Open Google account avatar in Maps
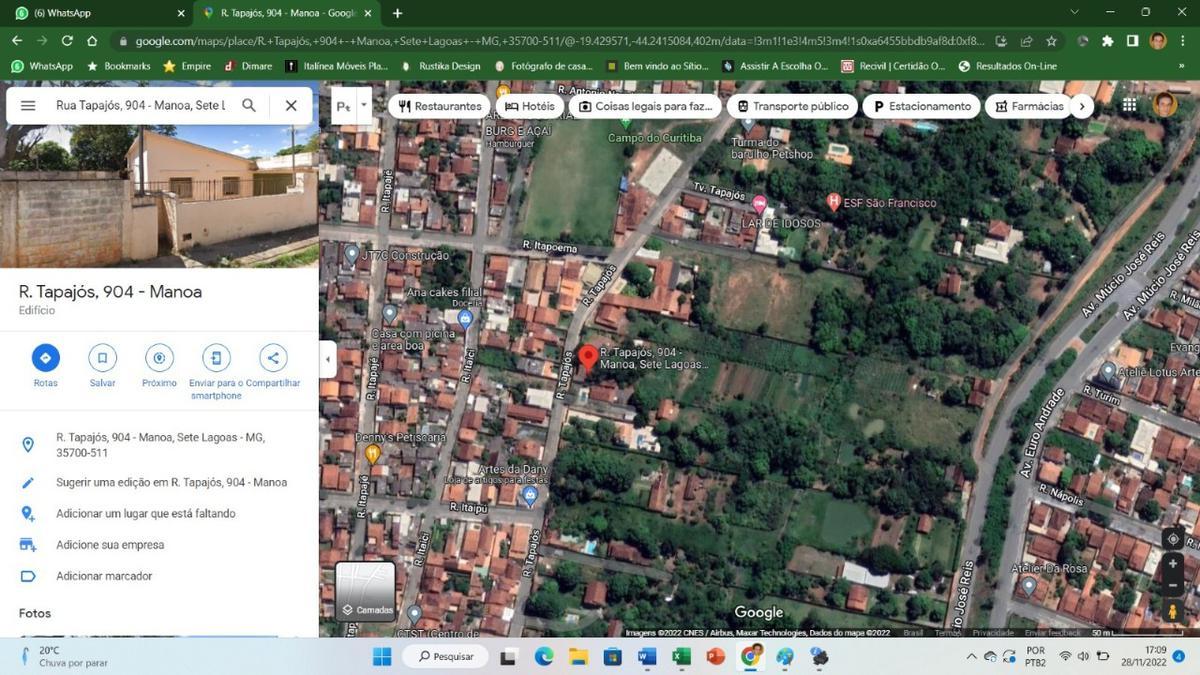Viewport: 1200px width, 675px height. 1165,105
